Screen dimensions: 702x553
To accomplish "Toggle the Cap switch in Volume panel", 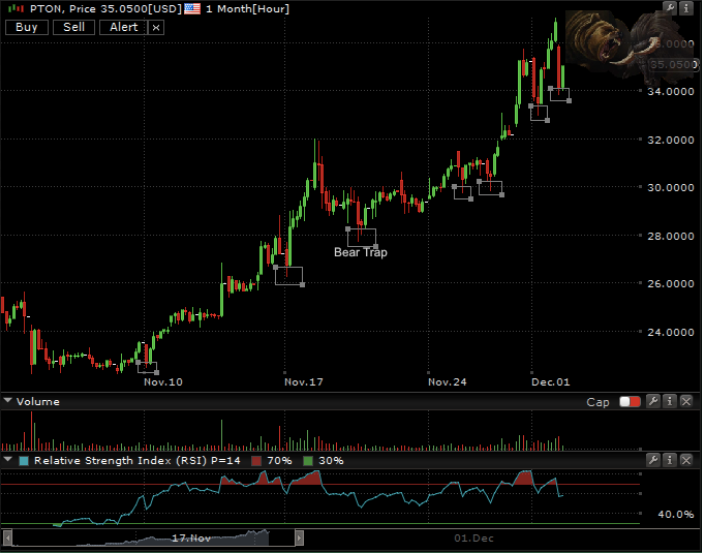I will tap(630, 401).
